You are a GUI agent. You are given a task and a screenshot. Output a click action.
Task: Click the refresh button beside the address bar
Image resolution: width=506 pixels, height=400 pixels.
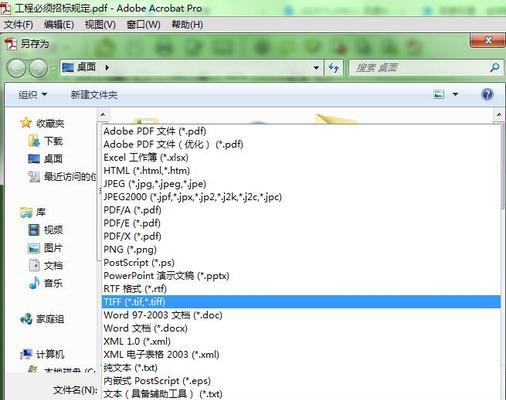[334, 68]
